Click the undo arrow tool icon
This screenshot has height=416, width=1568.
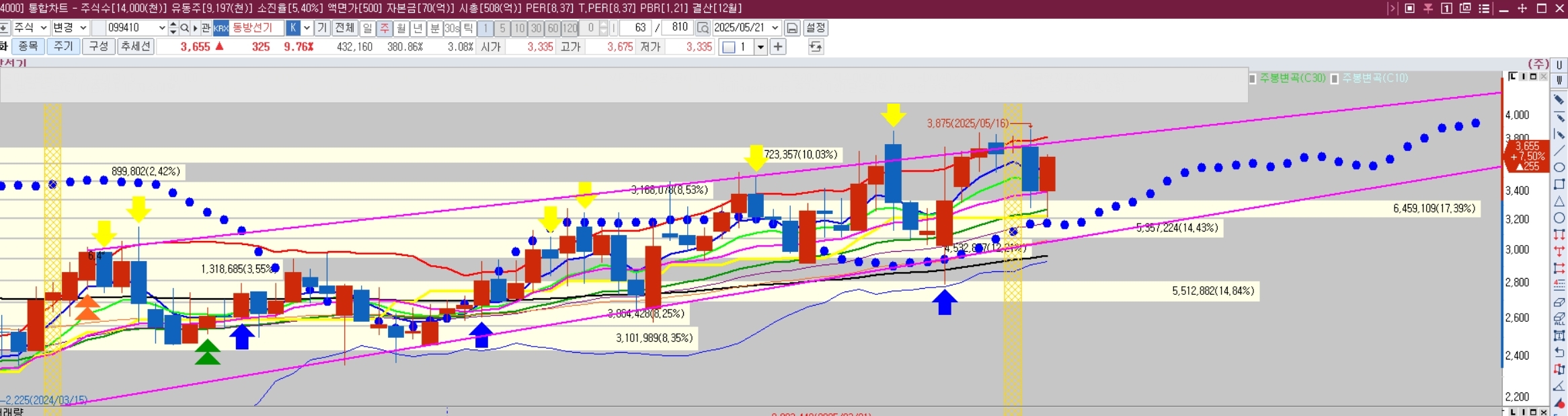click(x=1559, y=353)
